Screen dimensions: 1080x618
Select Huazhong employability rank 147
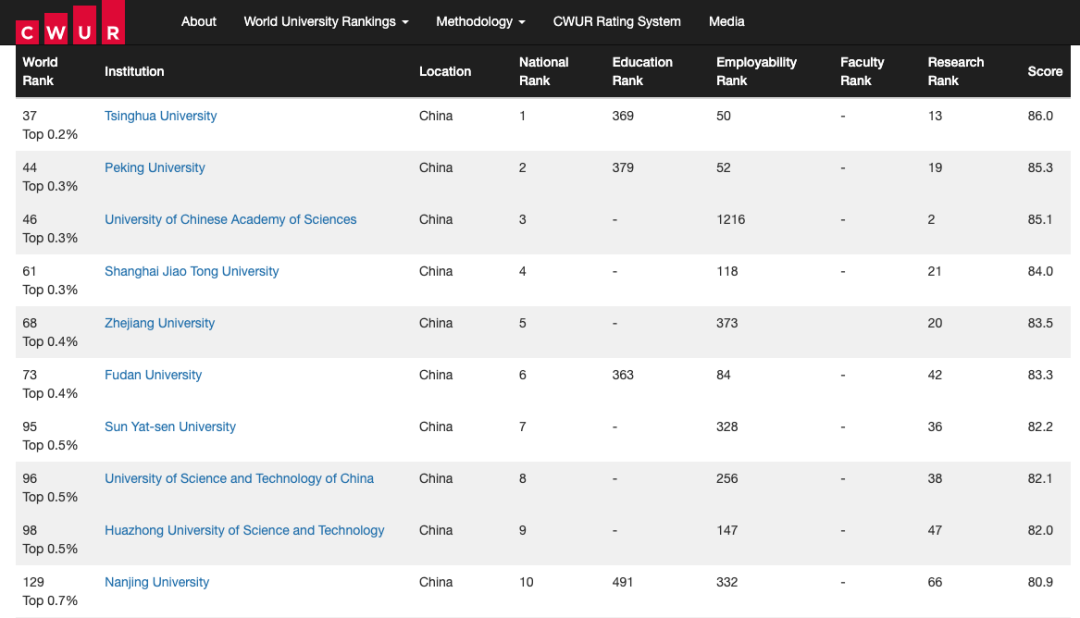tap(727, 530)
